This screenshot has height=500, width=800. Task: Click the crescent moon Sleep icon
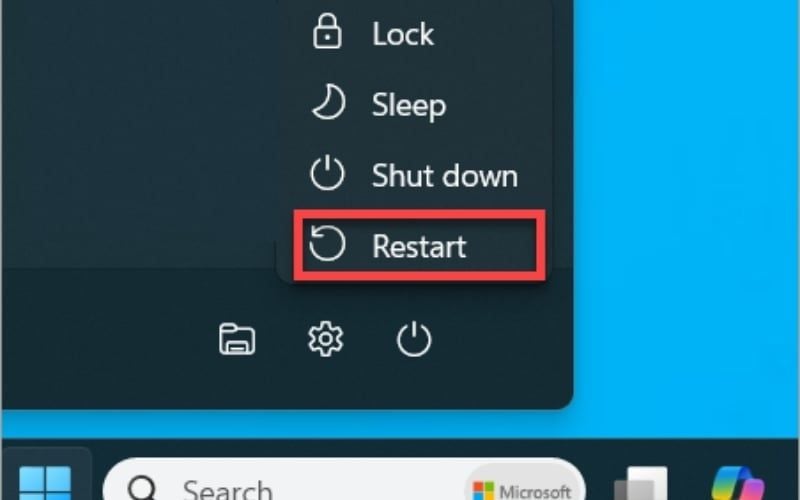tap(328, 104)
